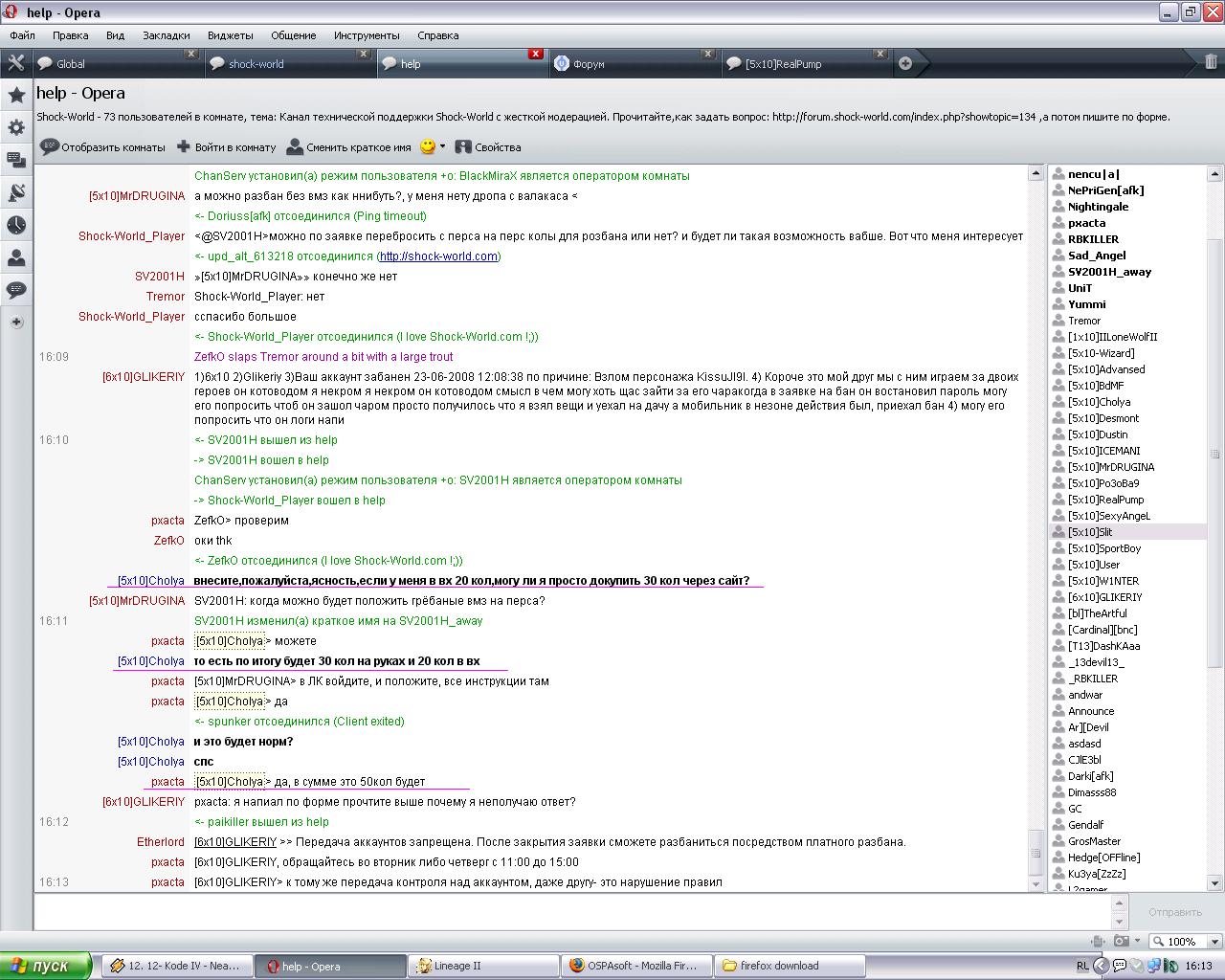Open the Chat speech bubble panel
Screen dimensions: 1225x980
(16, 290)
